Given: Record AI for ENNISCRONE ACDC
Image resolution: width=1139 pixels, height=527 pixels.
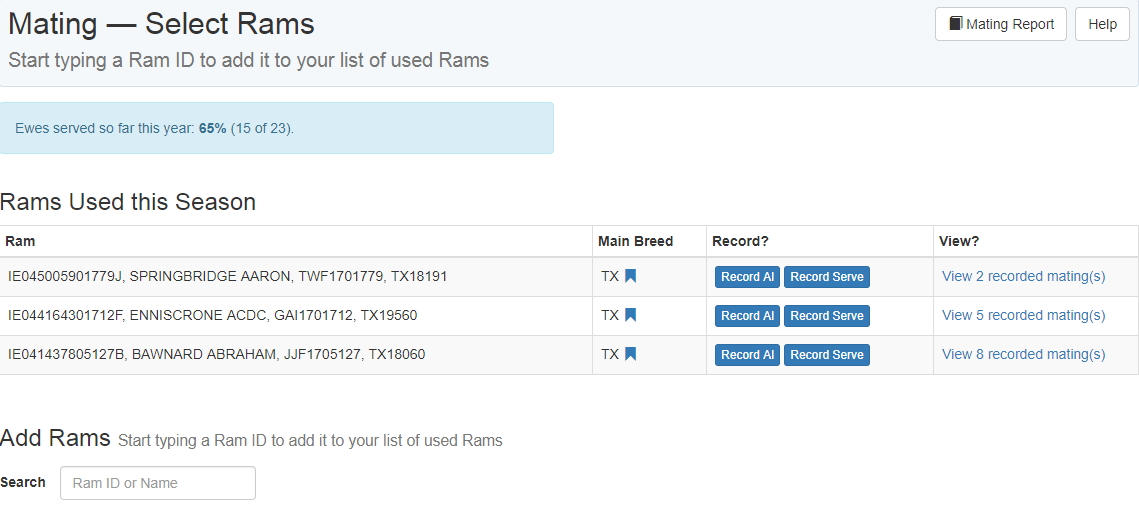Looking at the screenshot, I should (x=747, y=316).
